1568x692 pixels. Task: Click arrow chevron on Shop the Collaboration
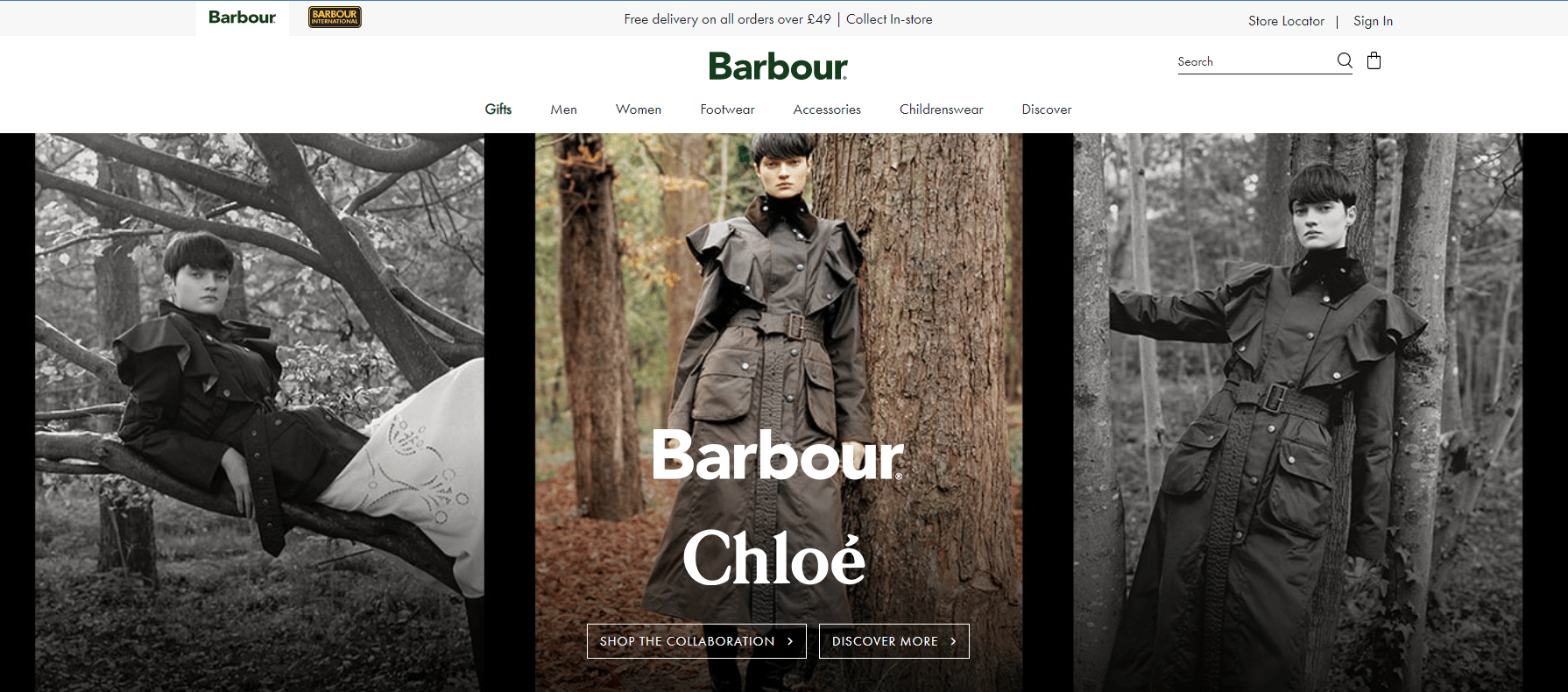790,641
